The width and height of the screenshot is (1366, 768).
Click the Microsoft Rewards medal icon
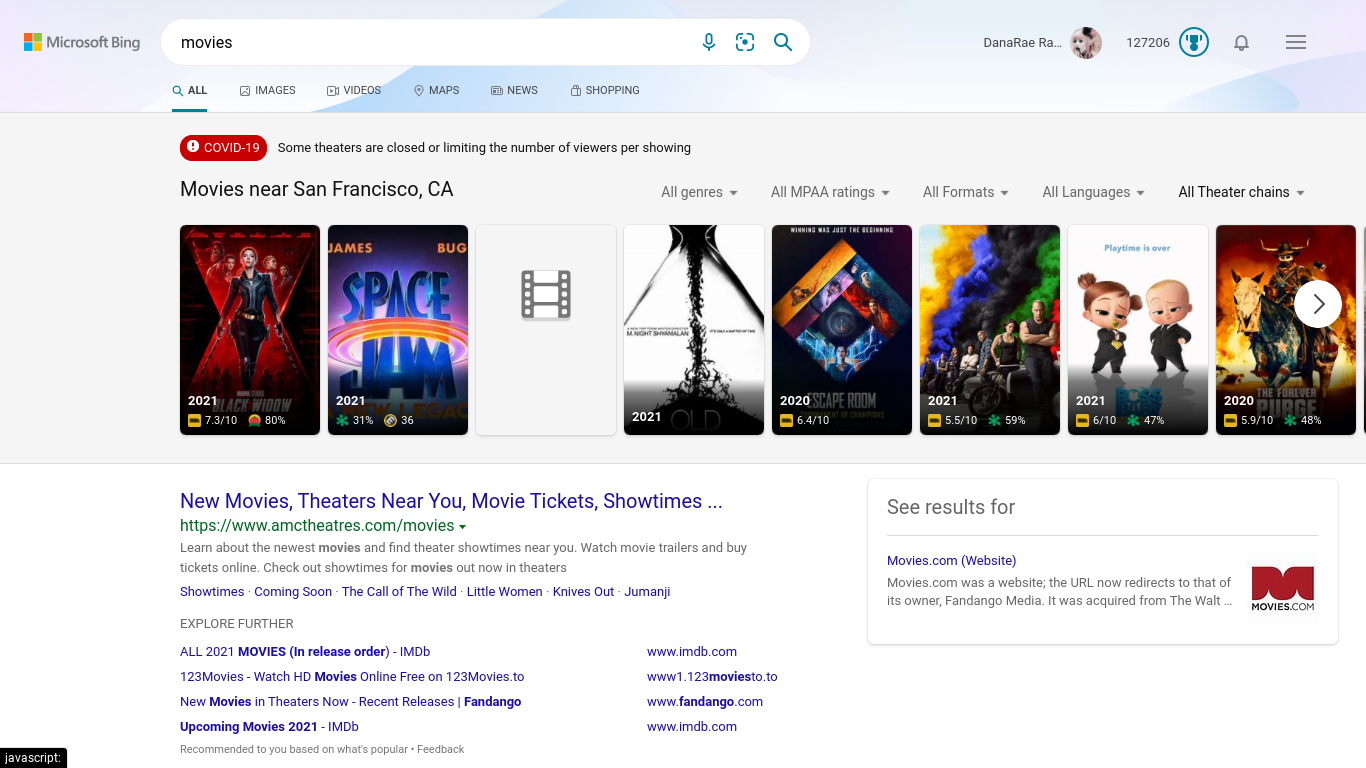pyautogui.click(x=1194, y=42)
